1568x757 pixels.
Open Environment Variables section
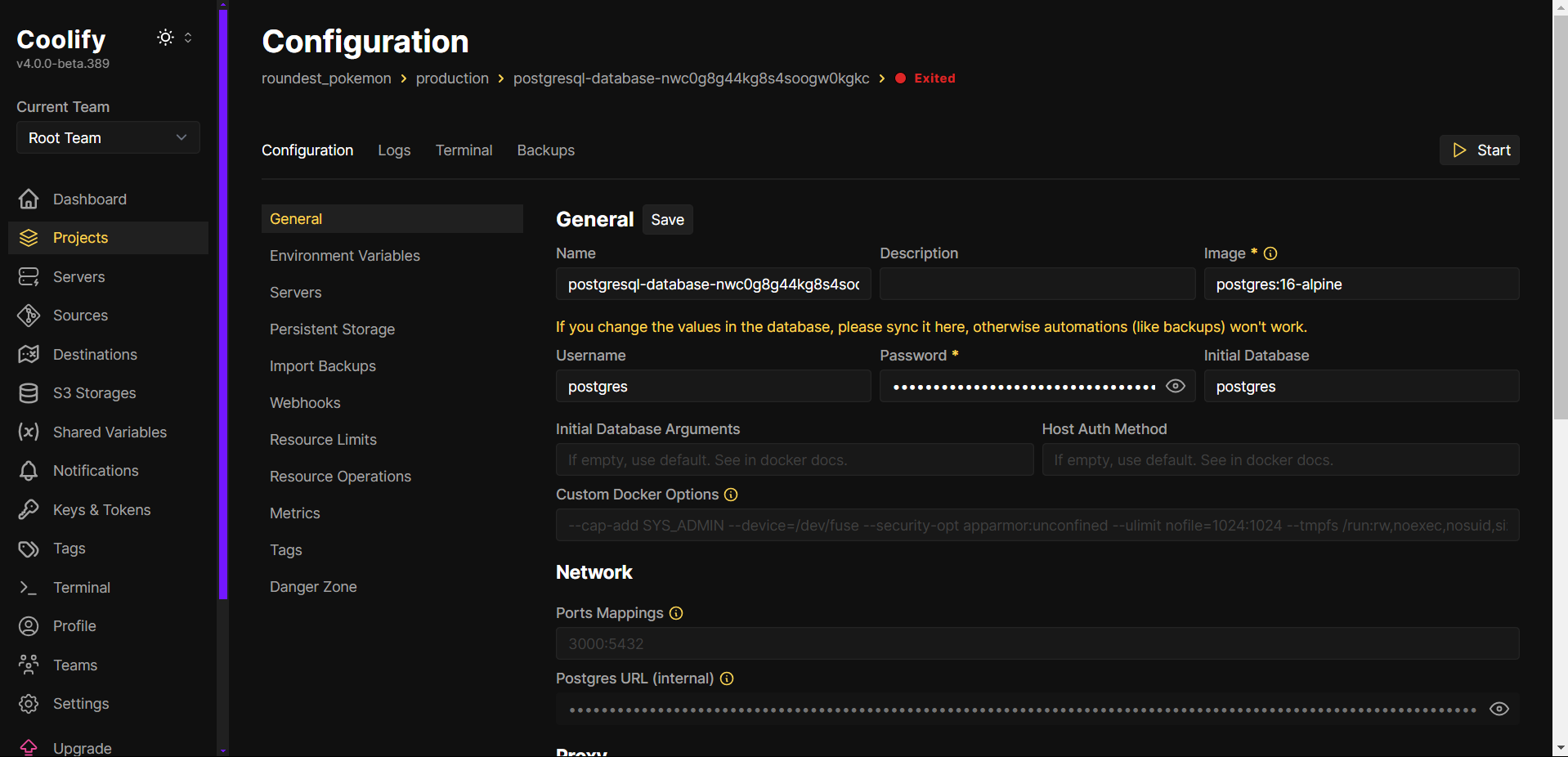pyautogui.click(x=392, y=256)
